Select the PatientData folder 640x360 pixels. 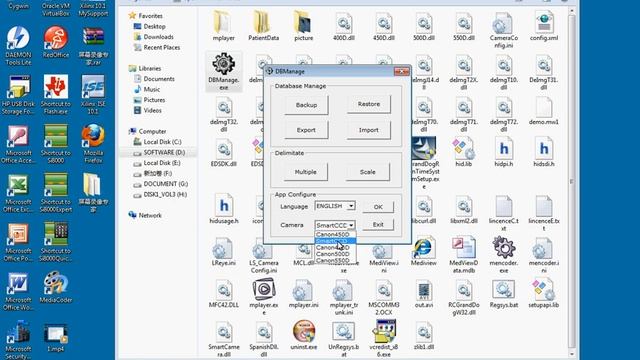click(264, 26)
